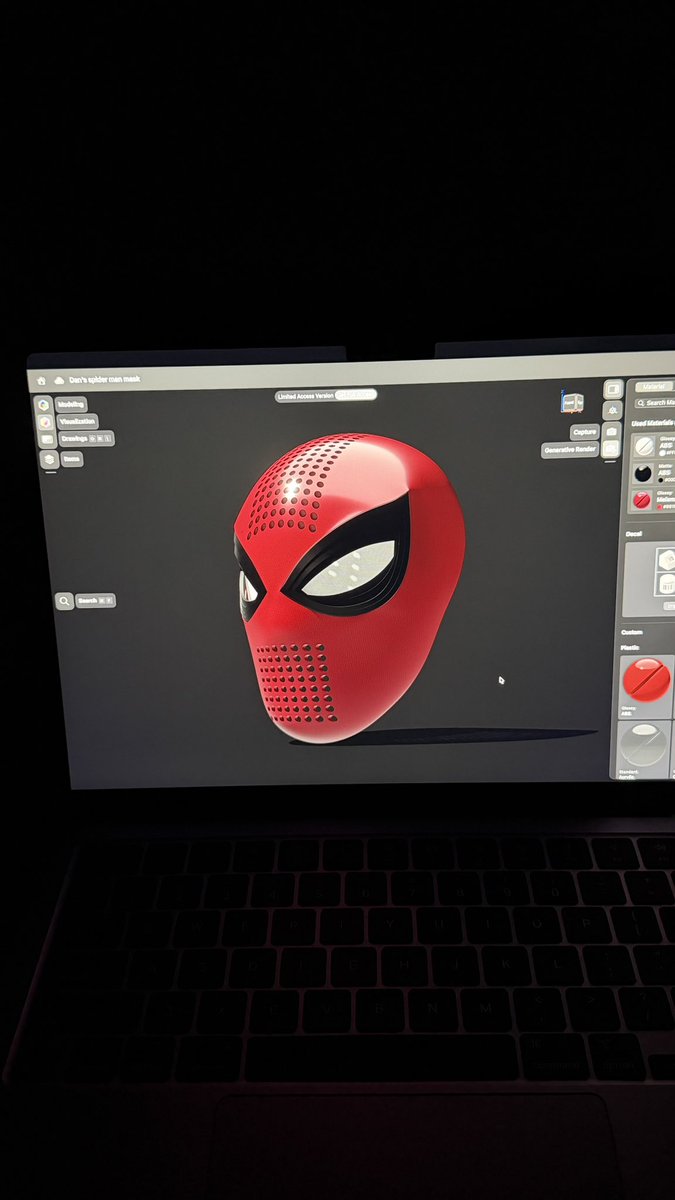Click the Capture camera icon
The image size is (675, 1200).
pos(611,431)
